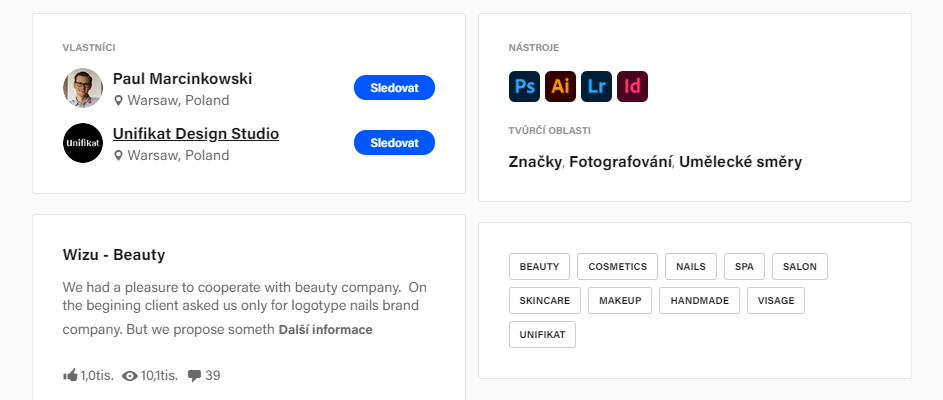The image size is (943, 400).
Task: Open the Unifikat Design Studio profile link
Action: [x=196, y=134]
